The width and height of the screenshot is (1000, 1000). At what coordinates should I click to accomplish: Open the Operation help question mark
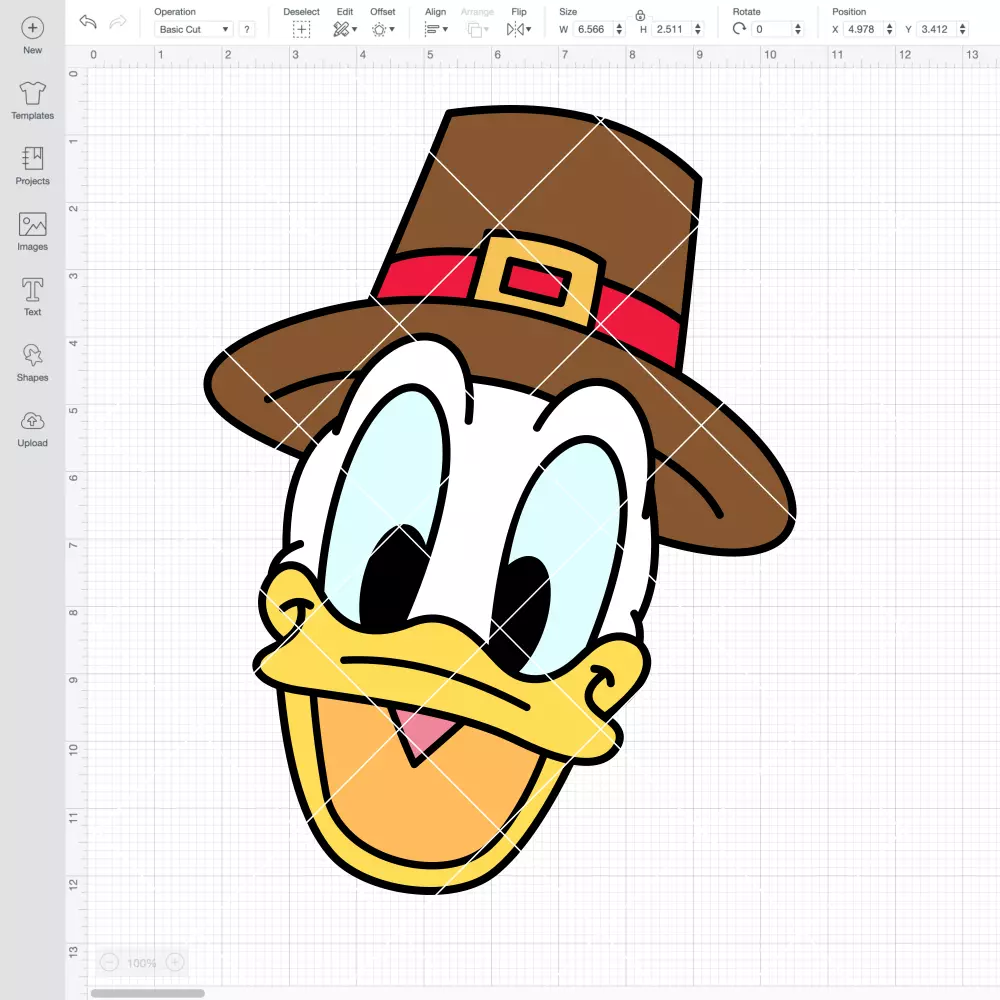[x=247, y=29]
